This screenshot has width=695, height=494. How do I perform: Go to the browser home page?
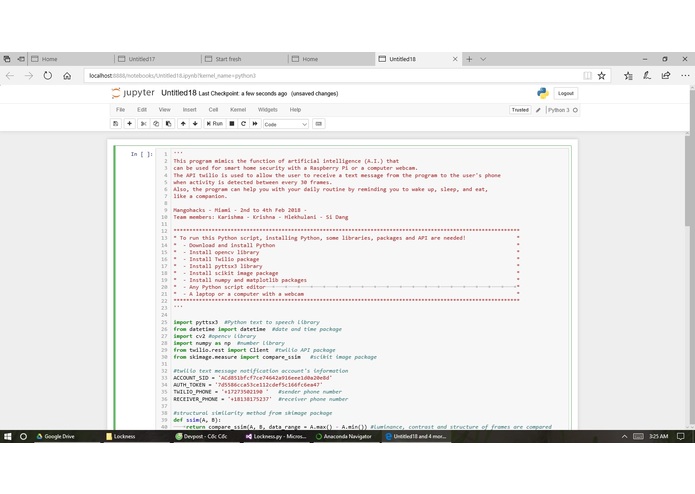pyautogui.click(x=67, y=76)
